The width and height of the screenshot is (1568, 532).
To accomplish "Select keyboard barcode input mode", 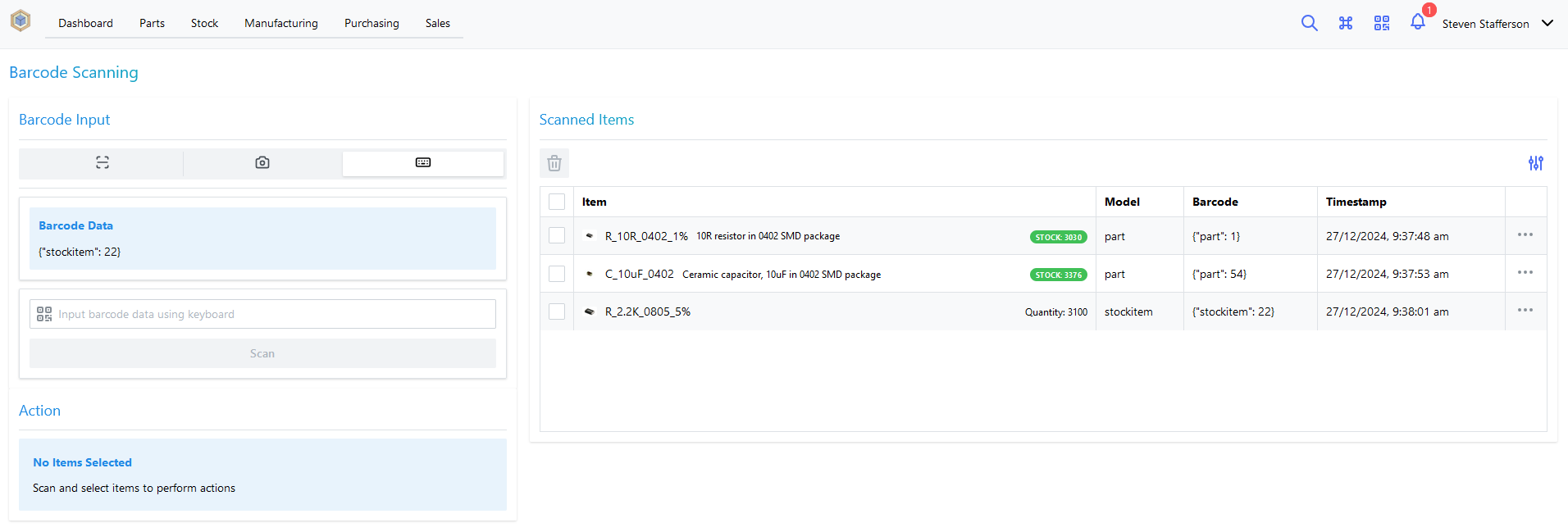I will click(x=423, y=162).
